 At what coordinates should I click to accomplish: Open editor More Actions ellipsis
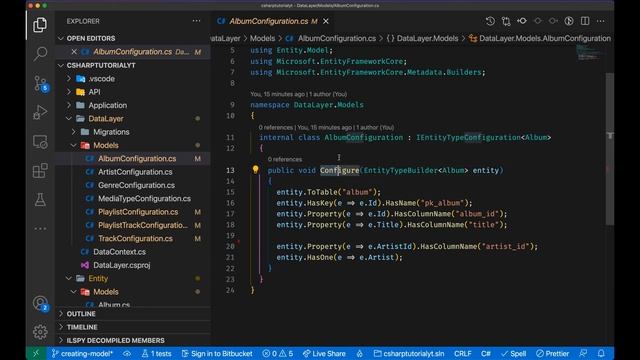tap(600, 21)
